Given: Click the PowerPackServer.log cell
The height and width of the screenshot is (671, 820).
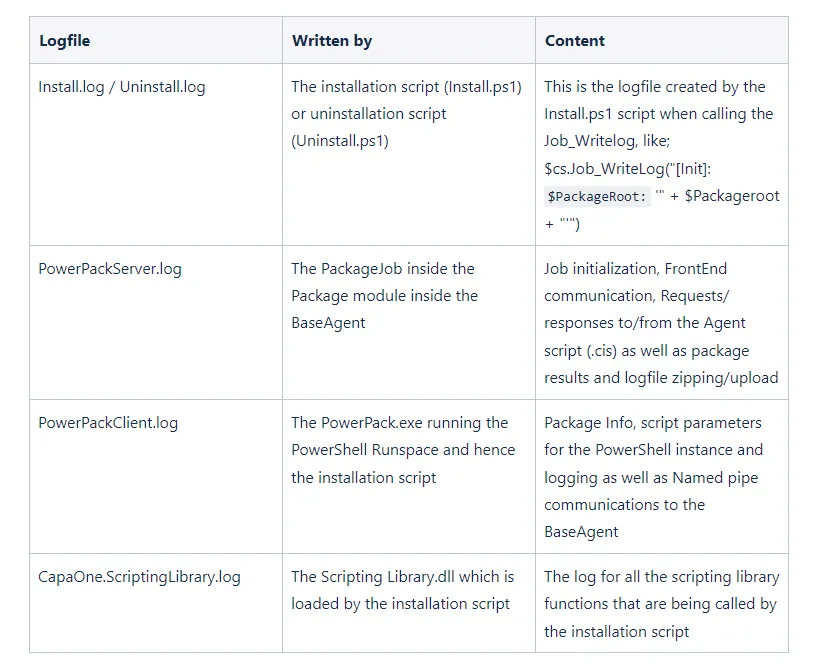Looking at the screenshot, I should click(156, 322).
